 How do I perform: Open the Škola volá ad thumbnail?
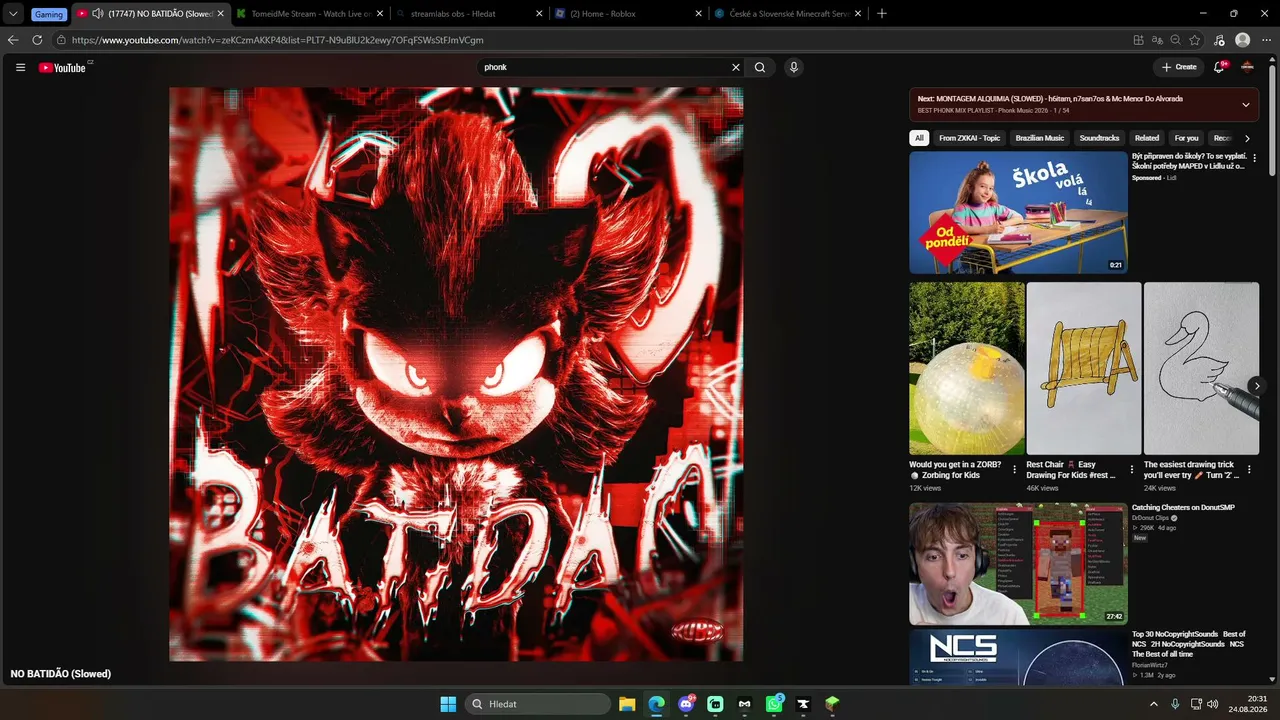click(x=1018, y=212)
